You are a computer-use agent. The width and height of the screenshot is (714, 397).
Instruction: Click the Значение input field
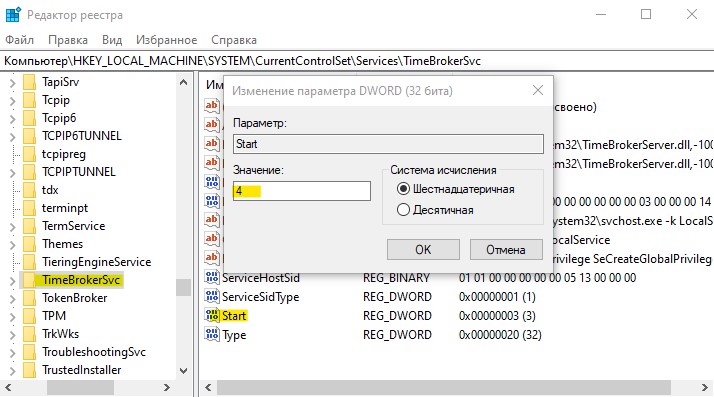tap(301, 191)
